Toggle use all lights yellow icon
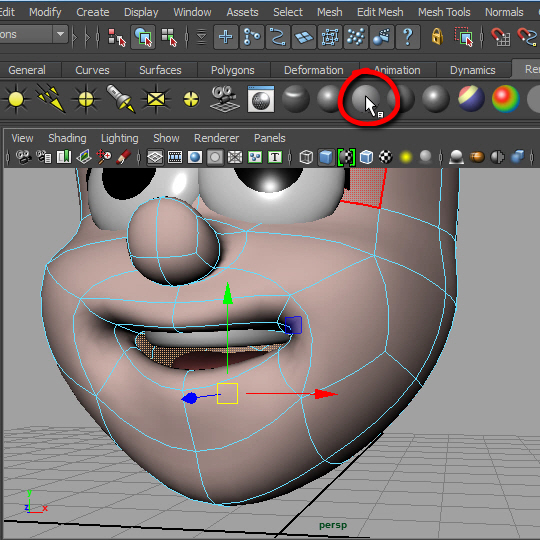The height and width of the screenshot is (540, 540). pyautogui.click(x=406, y=157)
